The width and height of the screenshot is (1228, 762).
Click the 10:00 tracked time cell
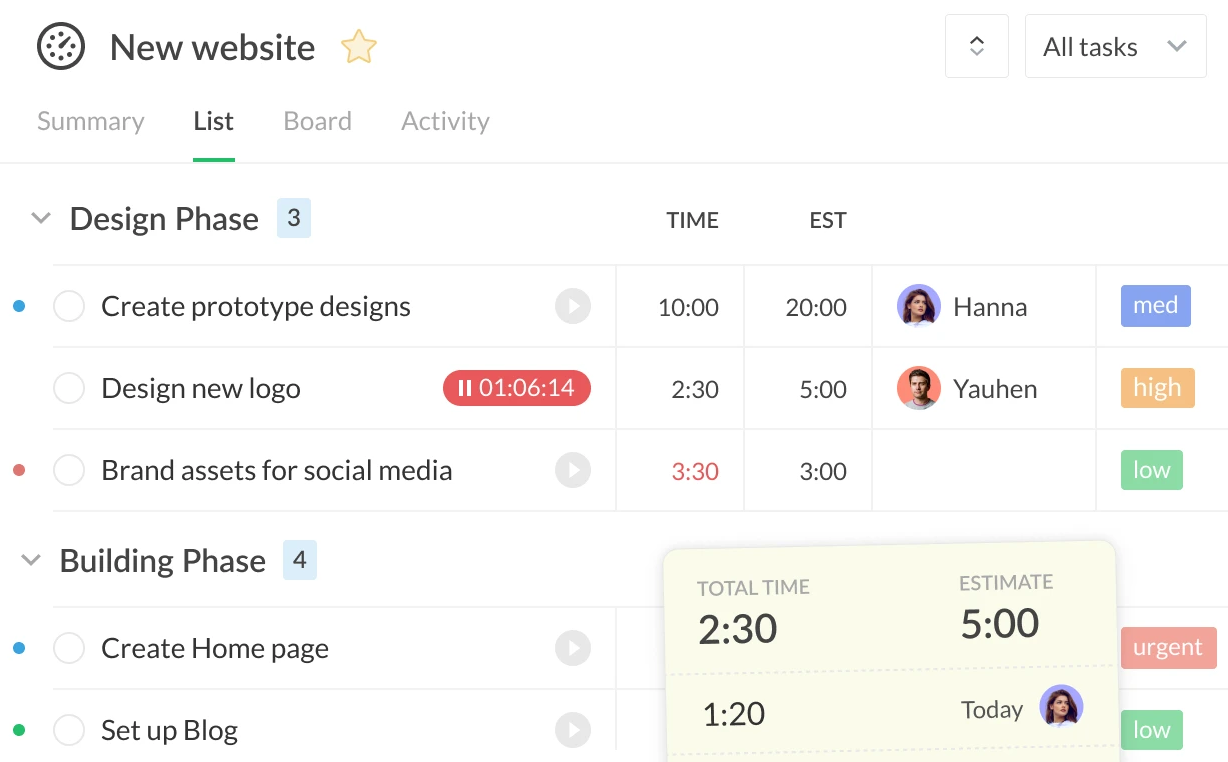click(688, 307)
